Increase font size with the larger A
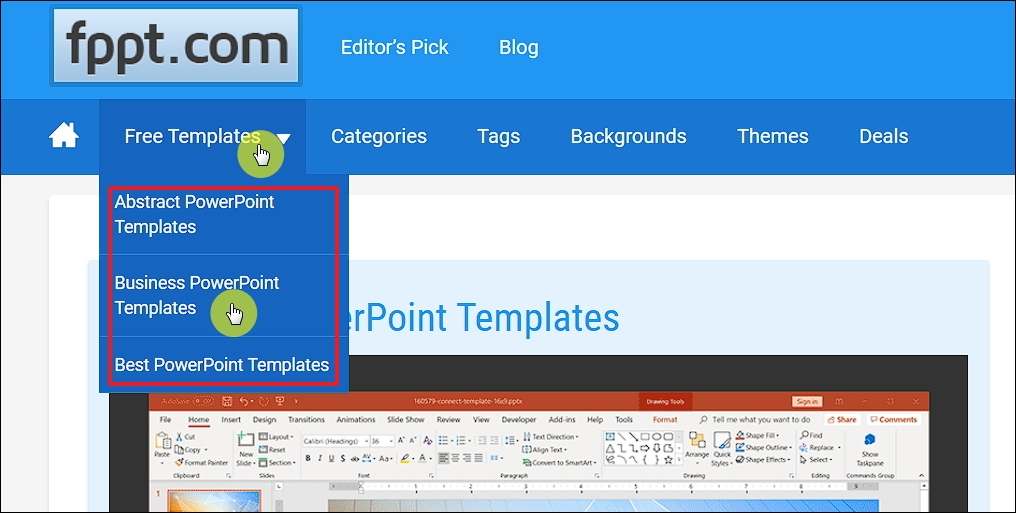 tap(401, 440)
